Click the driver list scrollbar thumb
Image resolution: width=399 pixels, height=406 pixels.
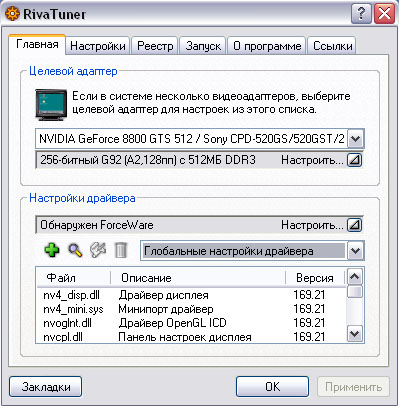tap(354, 291)
